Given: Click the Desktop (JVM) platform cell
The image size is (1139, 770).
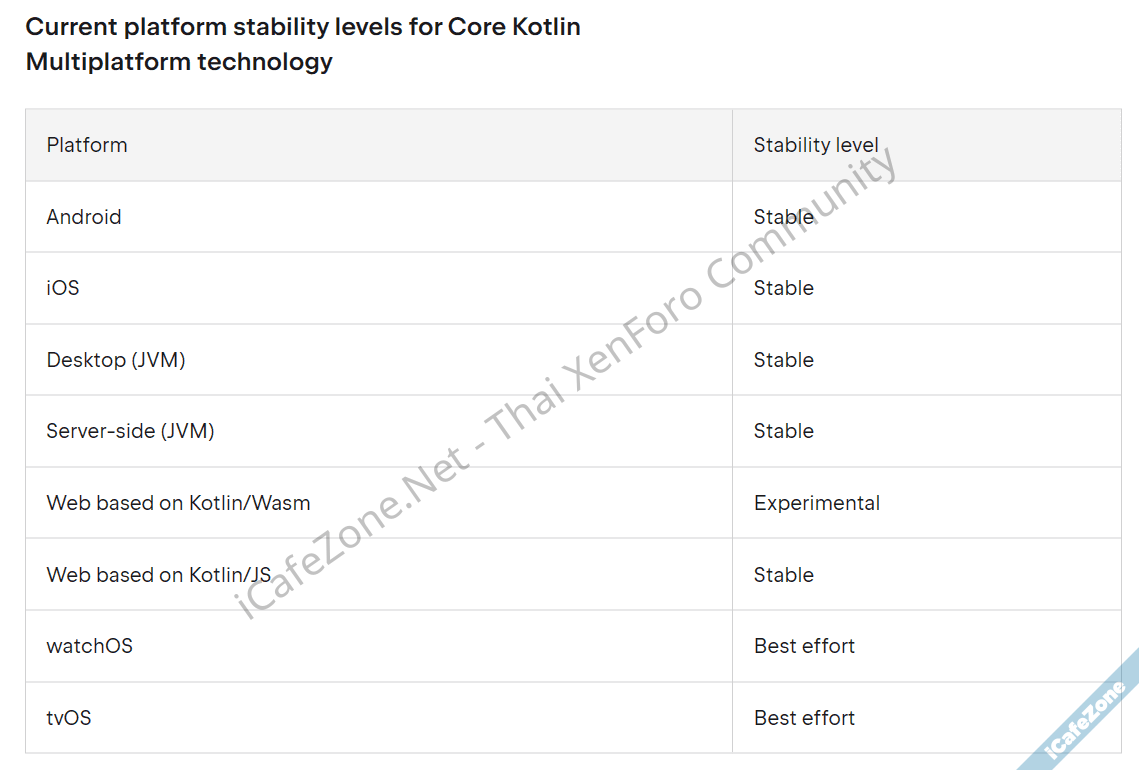Looking at the screenshot, I should [x=116, y=360].
